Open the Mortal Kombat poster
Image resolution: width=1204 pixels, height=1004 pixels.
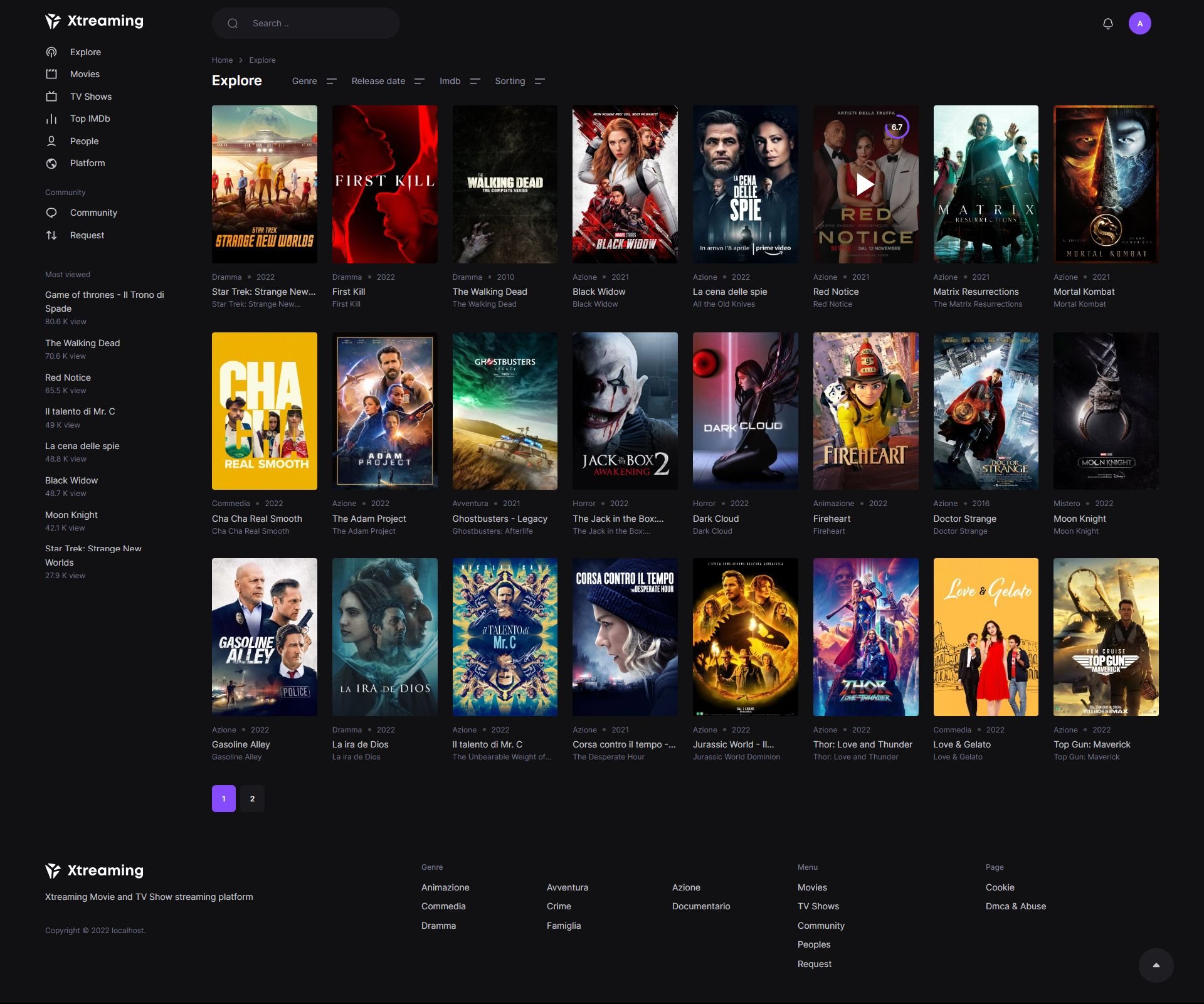click(x=1106, y=184)
